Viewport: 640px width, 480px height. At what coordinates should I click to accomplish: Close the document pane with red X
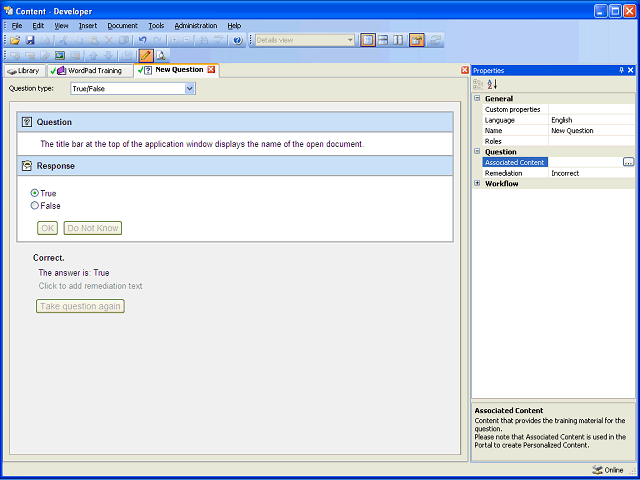[464, 70]
